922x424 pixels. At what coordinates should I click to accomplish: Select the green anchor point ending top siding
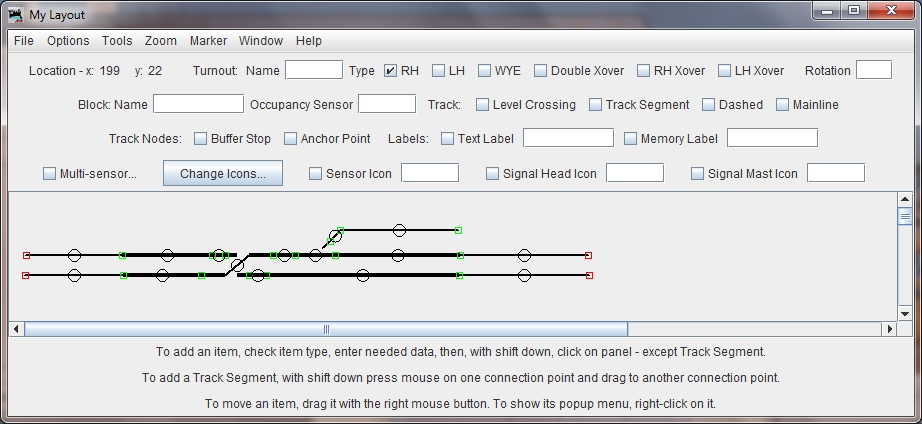pyautogui.click(x=459, y=230)
